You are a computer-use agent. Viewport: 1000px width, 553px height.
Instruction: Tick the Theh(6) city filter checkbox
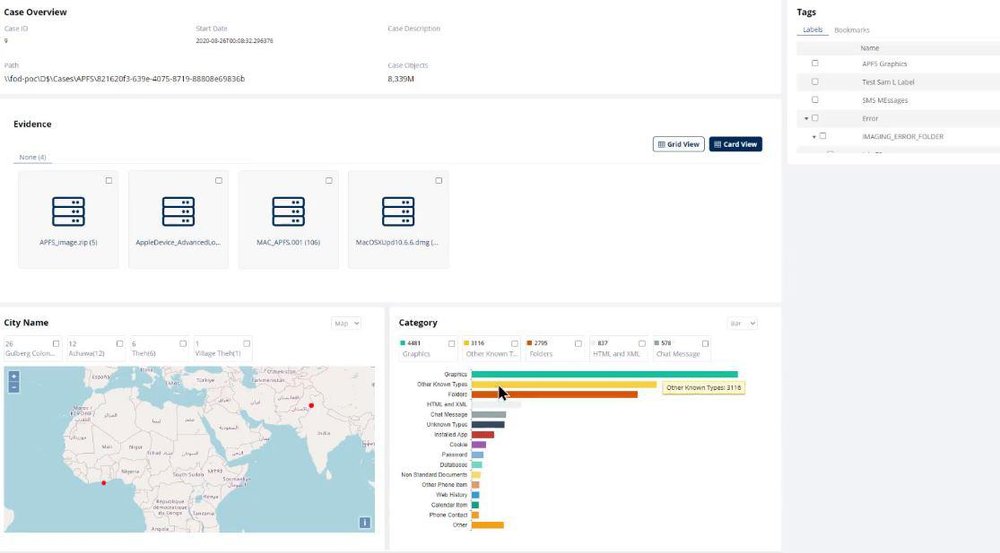point(183,344)
